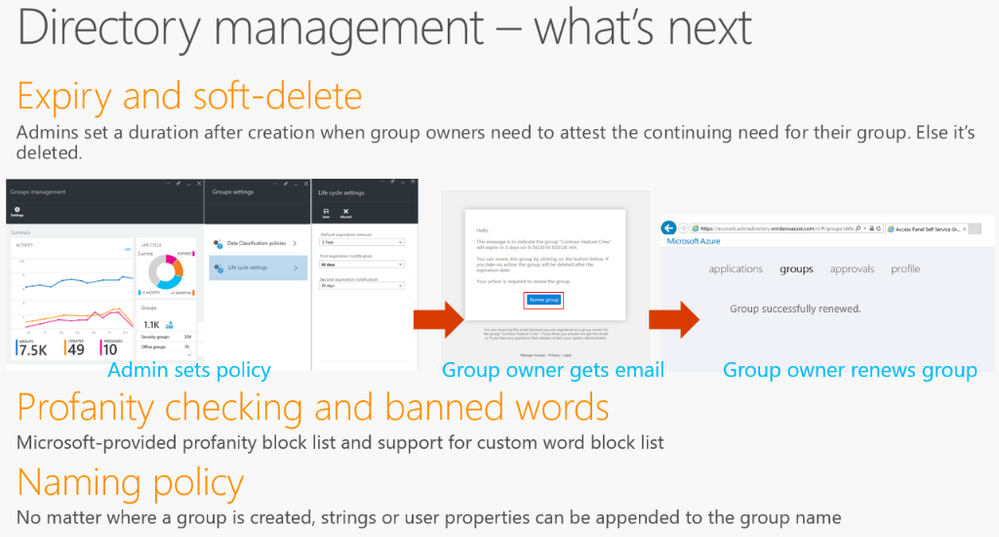Click the Security groups 324 row
This screenshot has height=537, width=999.
point(166,337)
